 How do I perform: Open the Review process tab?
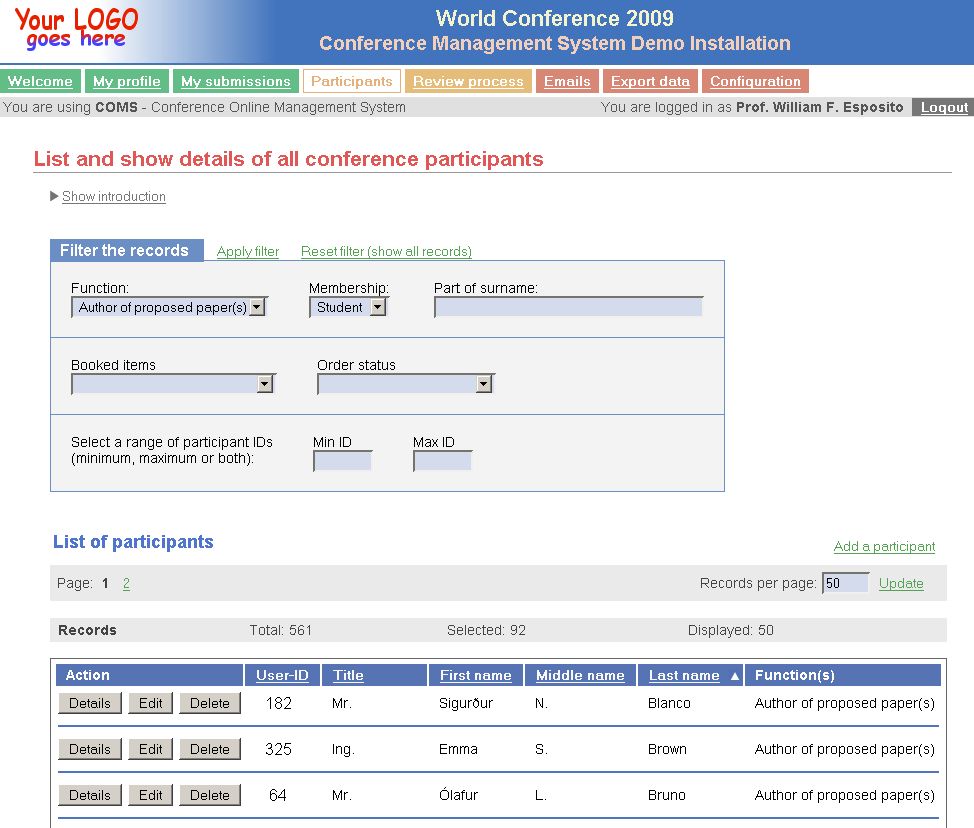tap(468, 81)
